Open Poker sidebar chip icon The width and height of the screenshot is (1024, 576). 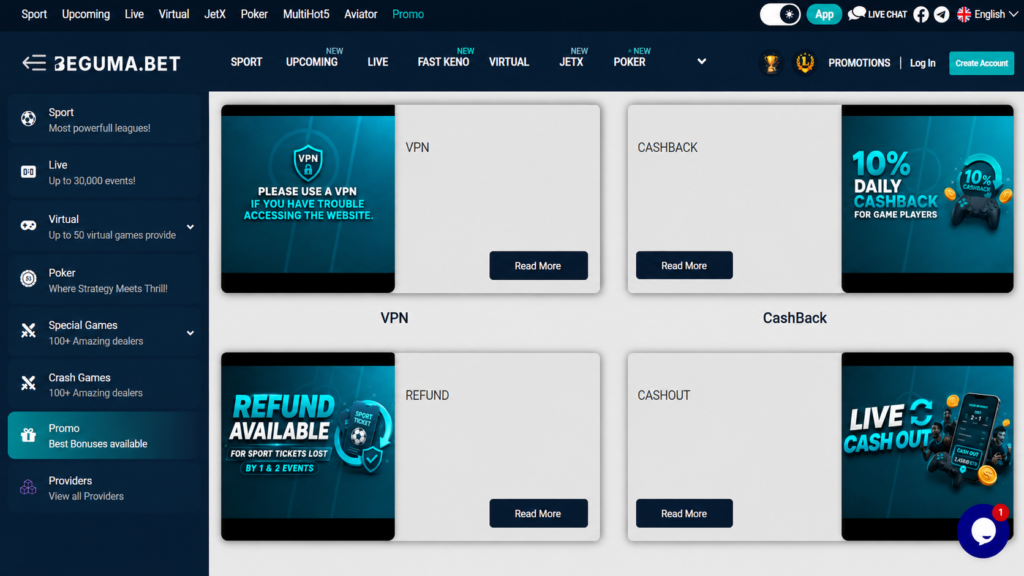[x=28, y=278]
